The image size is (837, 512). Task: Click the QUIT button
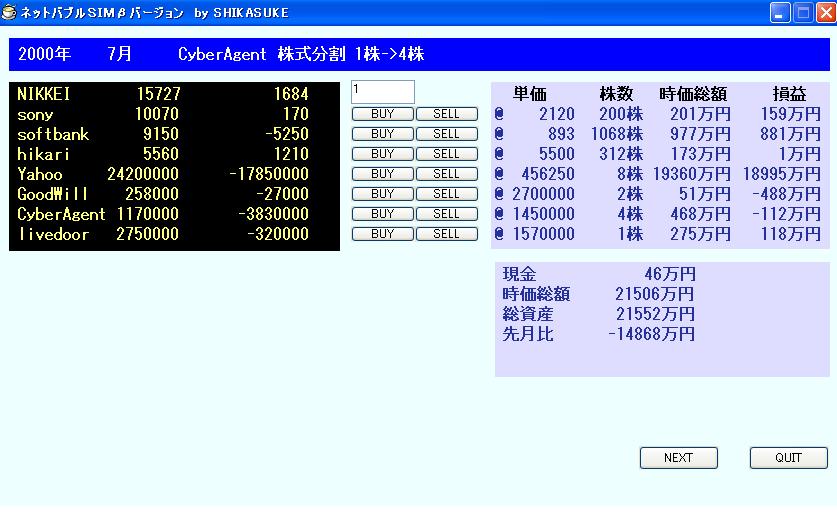[788, 458]
